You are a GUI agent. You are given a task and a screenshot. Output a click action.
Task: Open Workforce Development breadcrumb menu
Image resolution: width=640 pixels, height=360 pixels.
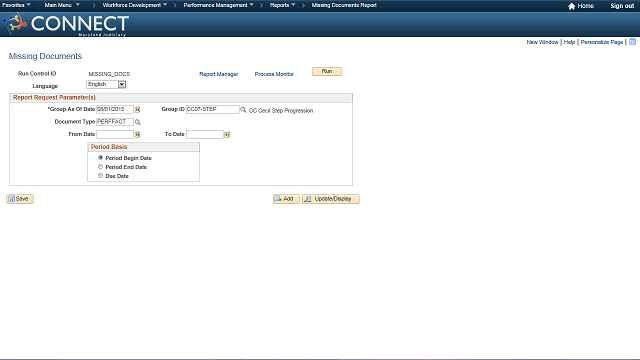tap(135, 5)
